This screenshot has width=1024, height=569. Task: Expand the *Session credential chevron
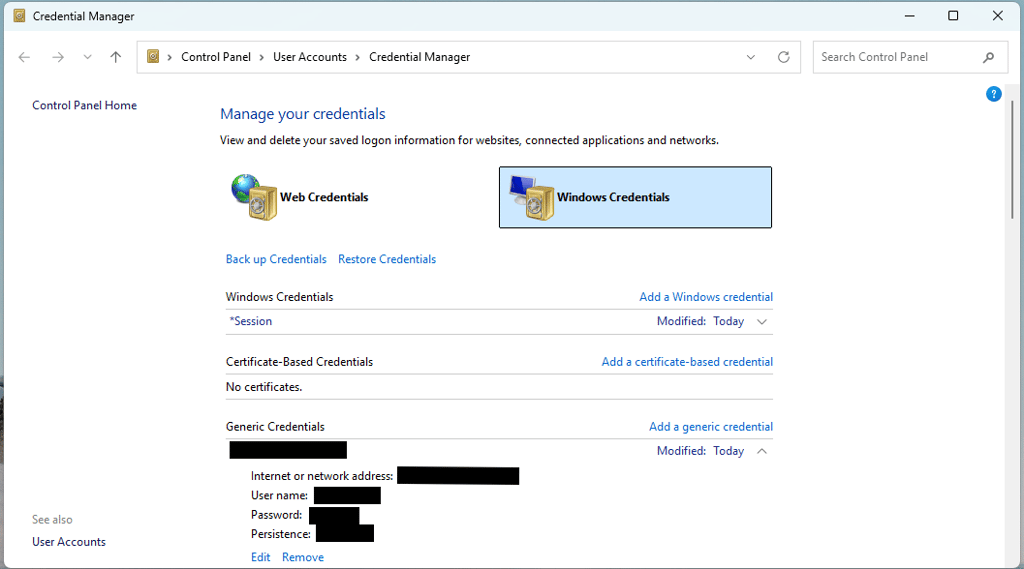click(x=761, y=321)
